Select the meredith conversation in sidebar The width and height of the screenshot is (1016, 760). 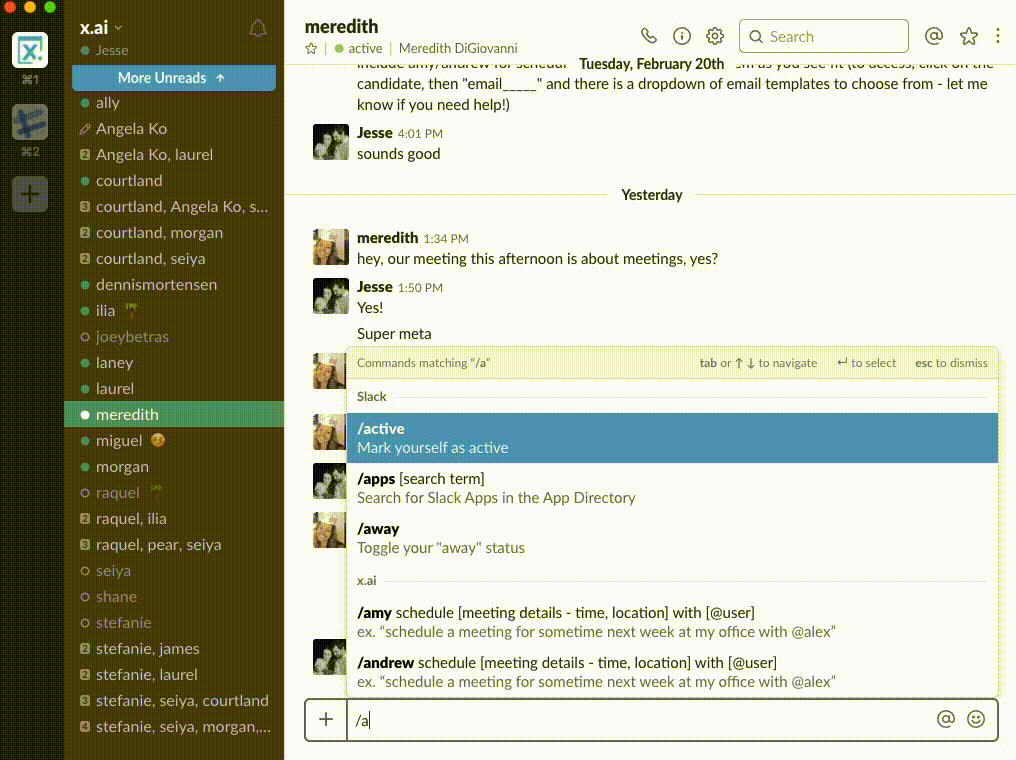point(174,415)
